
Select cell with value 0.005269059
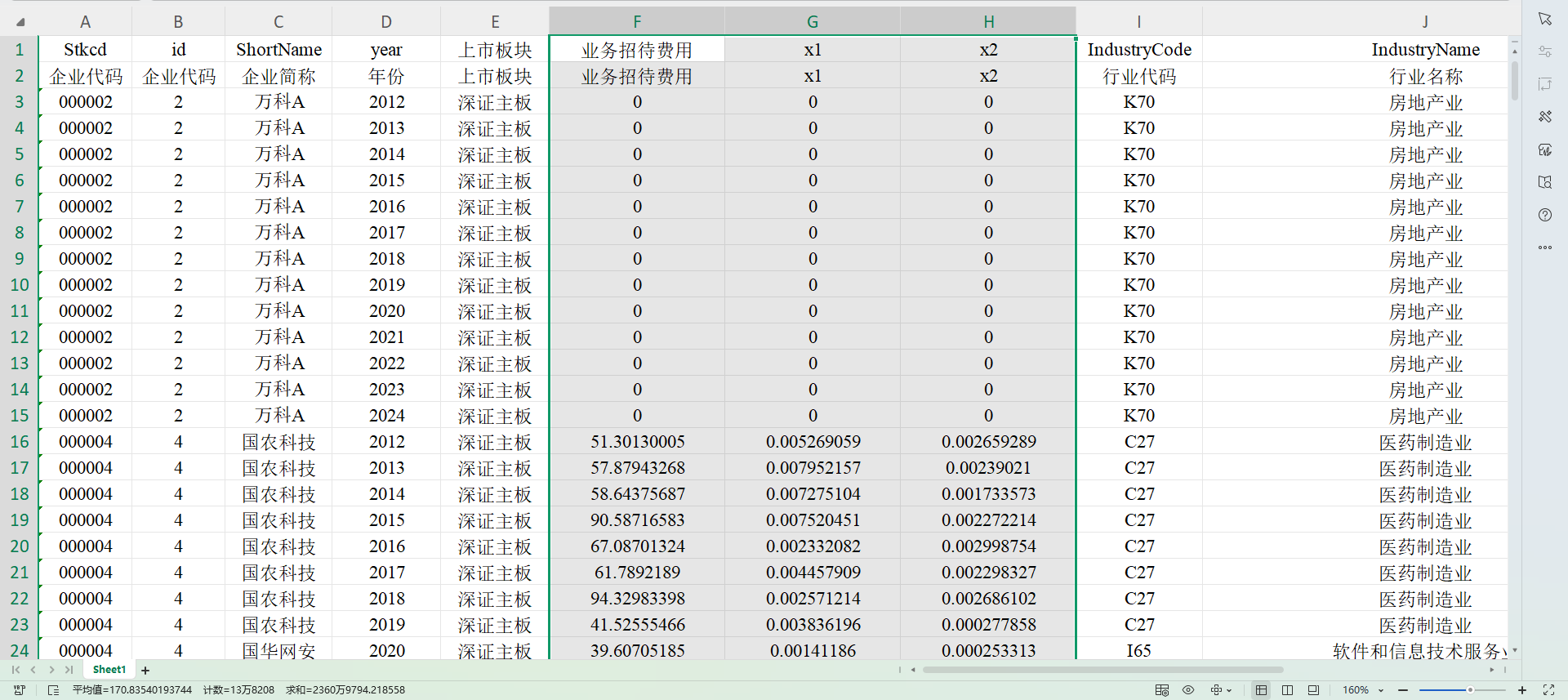[813, 442]
